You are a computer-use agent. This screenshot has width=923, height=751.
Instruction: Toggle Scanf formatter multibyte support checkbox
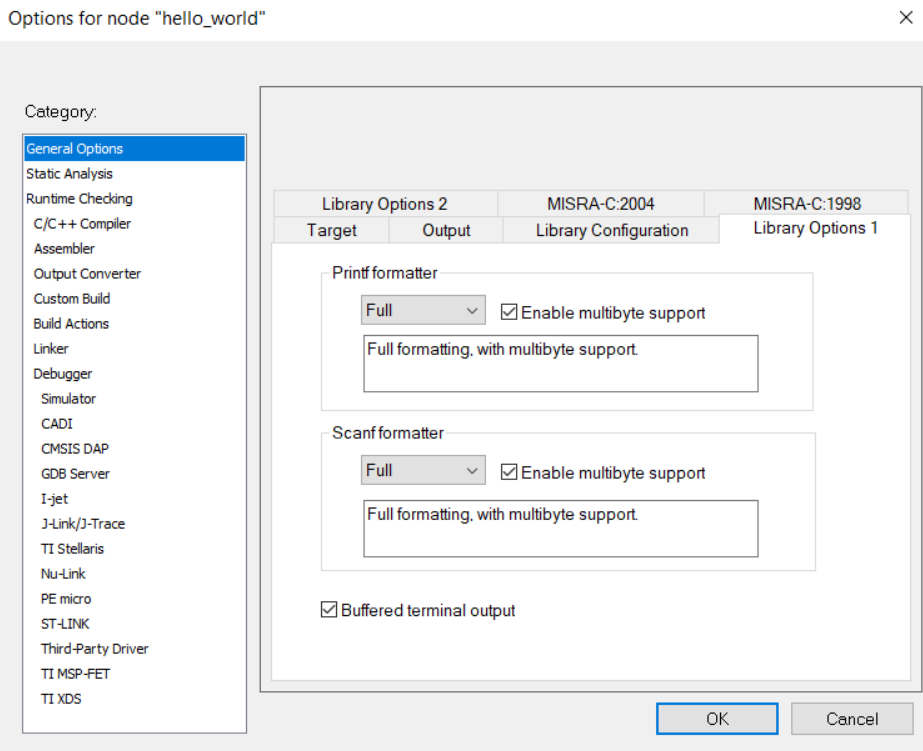(510, 472)
